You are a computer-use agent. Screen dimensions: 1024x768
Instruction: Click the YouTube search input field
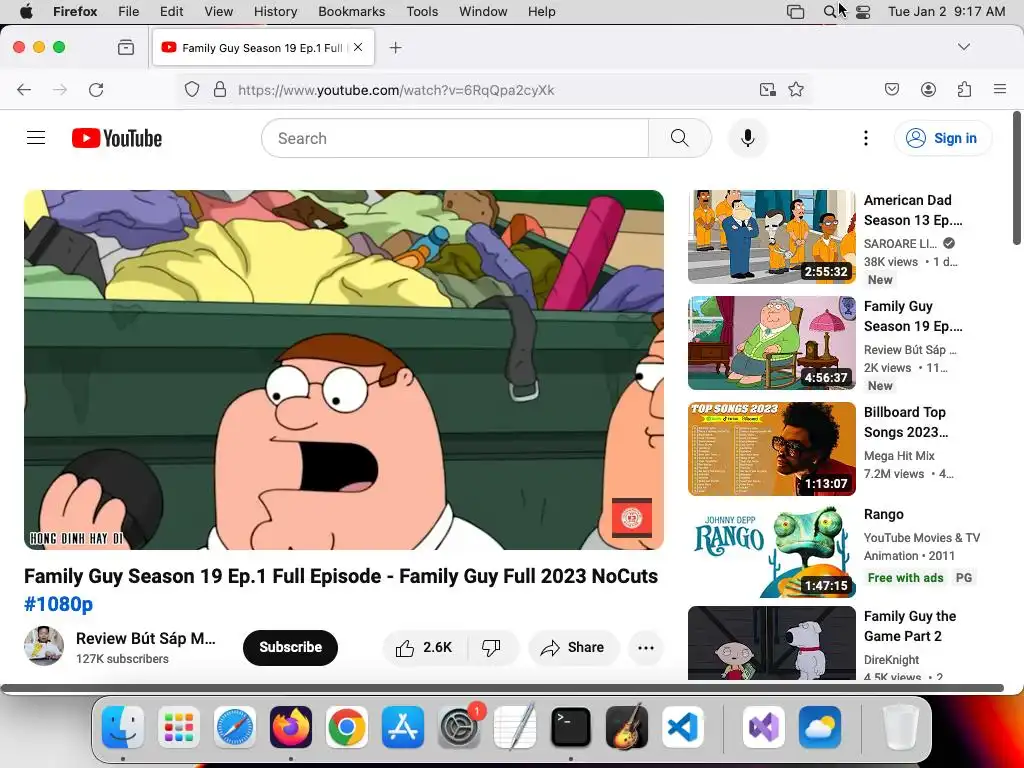(x=455, y=138)
